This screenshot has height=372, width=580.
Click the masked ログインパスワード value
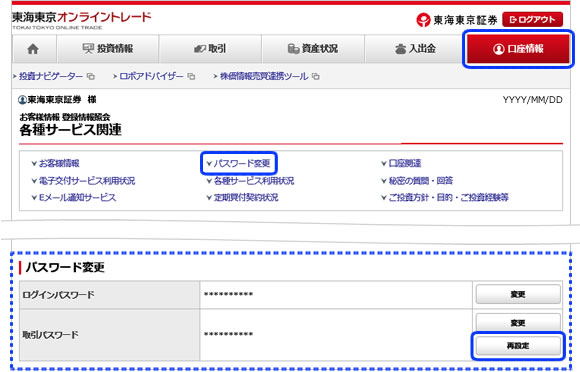click(228, 295)
